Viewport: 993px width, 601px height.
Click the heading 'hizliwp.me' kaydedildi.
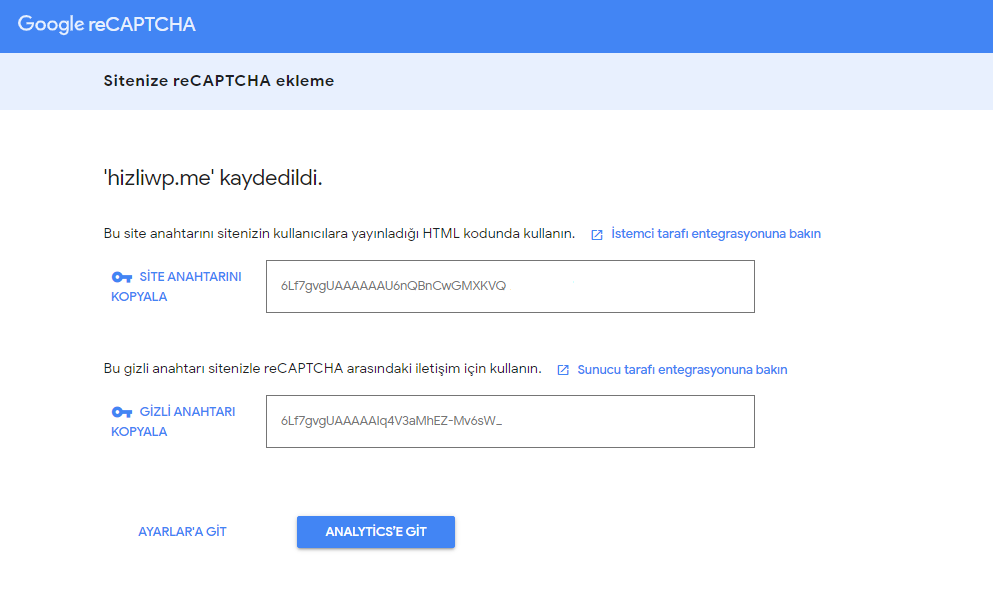coord(213,178)
